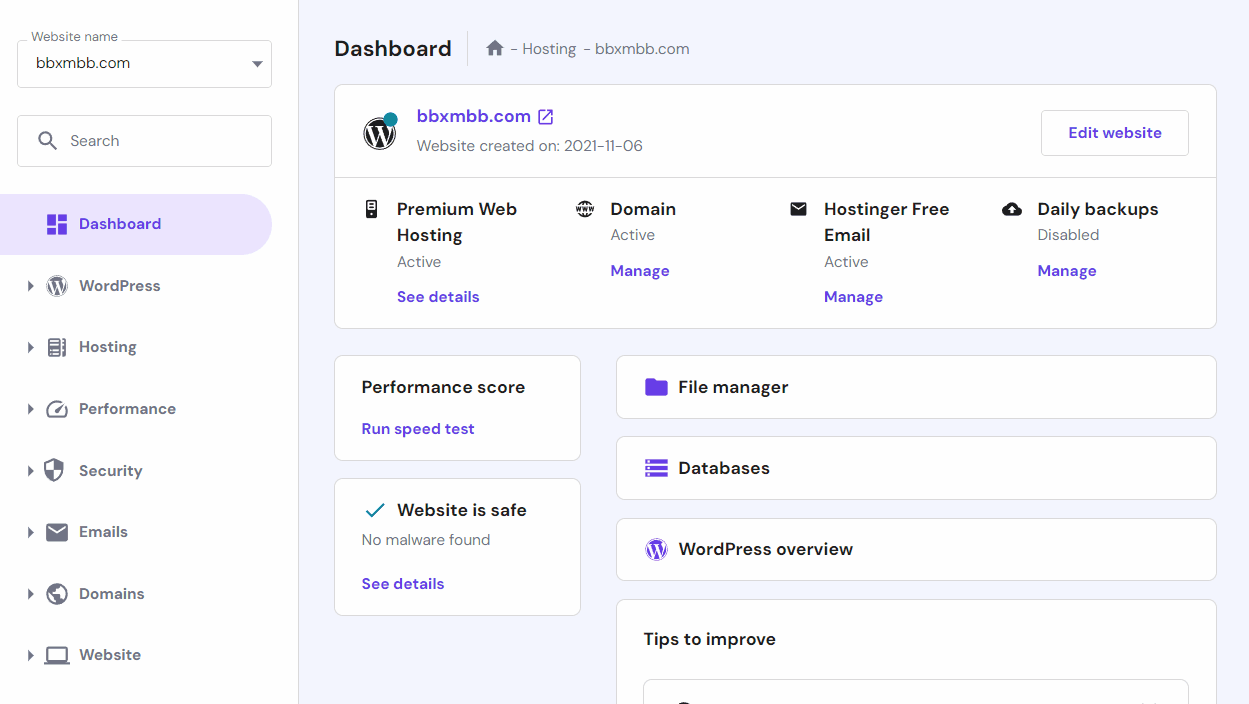
Task: Click the Hostinger Free Email envelope icon
Action: [798, 209]
